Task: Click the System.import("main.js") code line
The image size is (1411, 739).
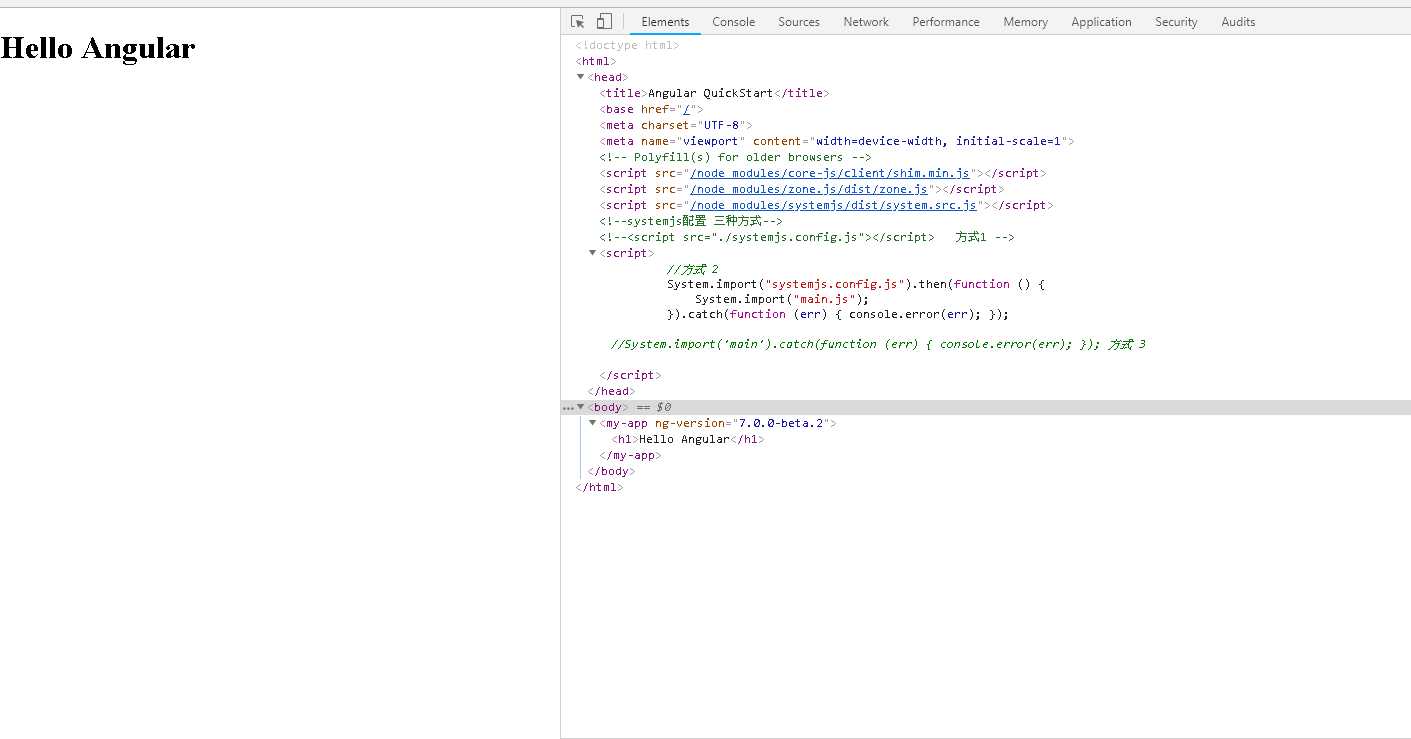Action: point(782,299)
